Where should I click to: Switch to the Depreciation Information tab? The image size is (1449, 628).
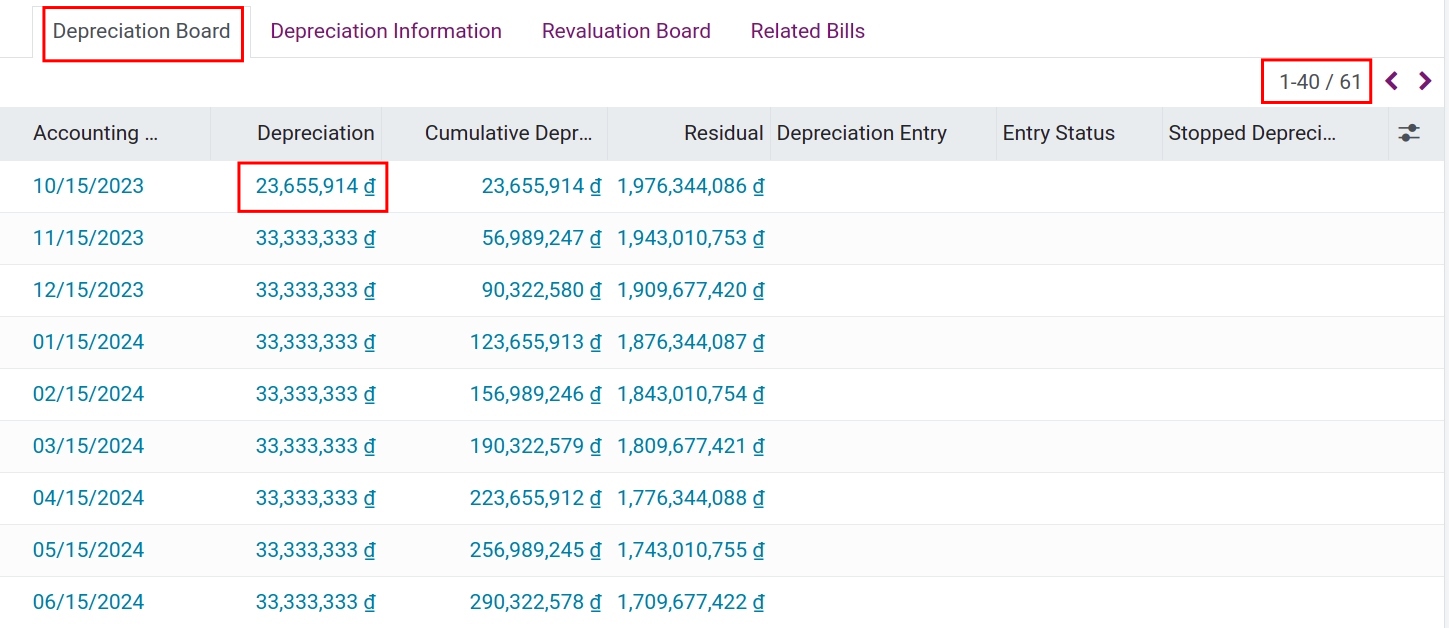point(385,31)
